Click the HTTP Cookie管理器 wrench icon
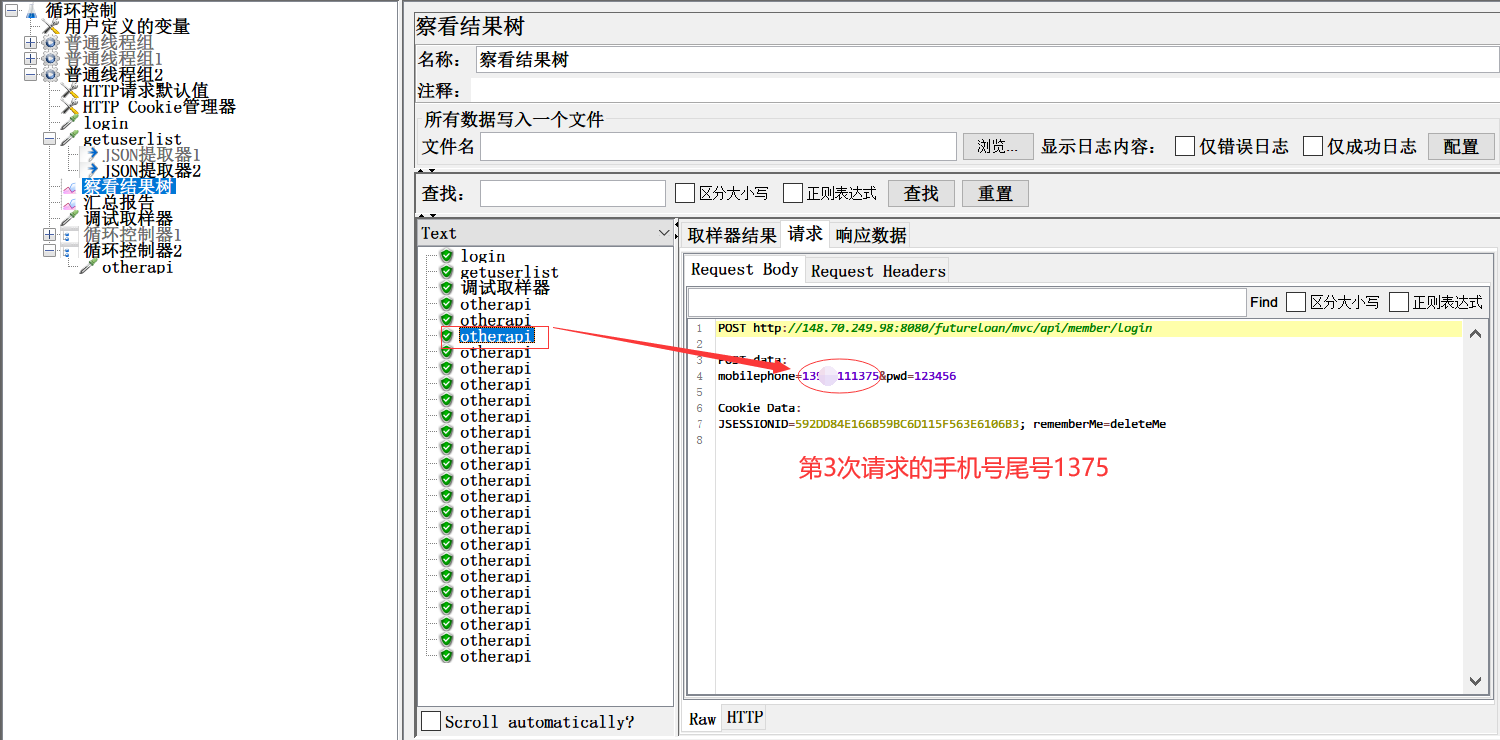1500x740 pixels. [x=69, y=107]
